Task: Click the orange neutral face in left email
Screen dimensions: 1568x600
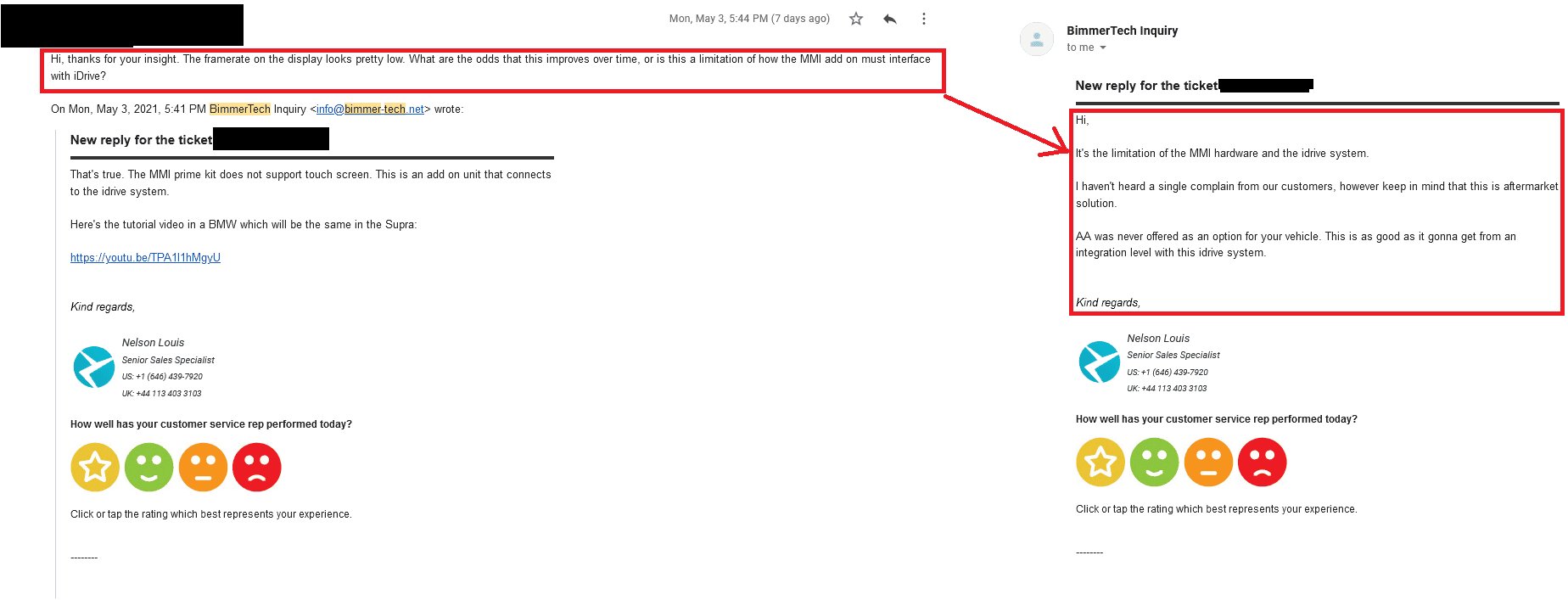Action: (203, 468)
